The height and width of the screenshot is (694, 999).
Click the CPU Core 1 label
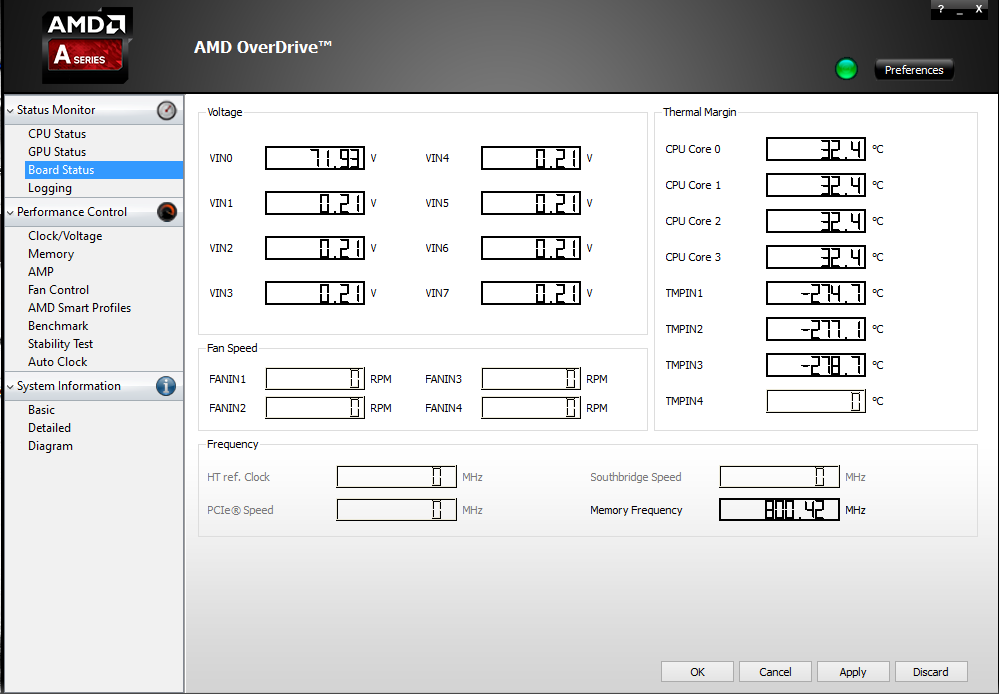pos(693,185)
